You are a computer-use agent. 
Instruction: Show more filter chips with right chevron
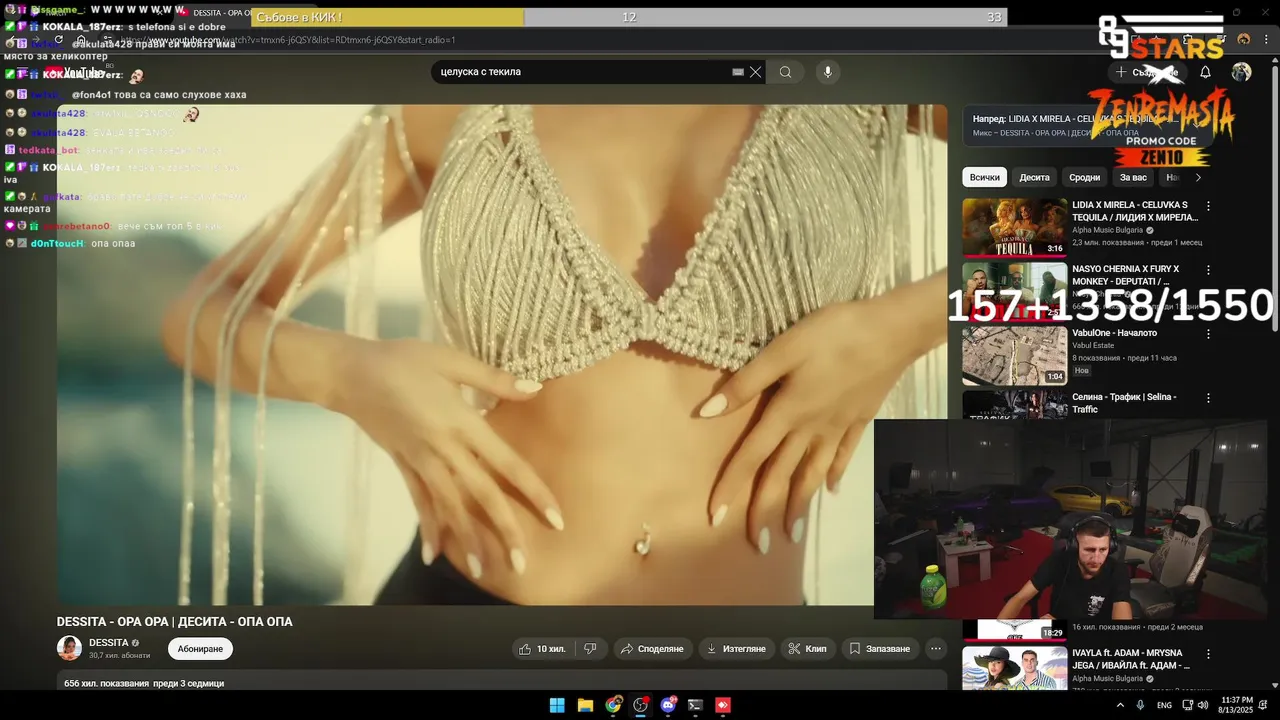[1198, 177]
